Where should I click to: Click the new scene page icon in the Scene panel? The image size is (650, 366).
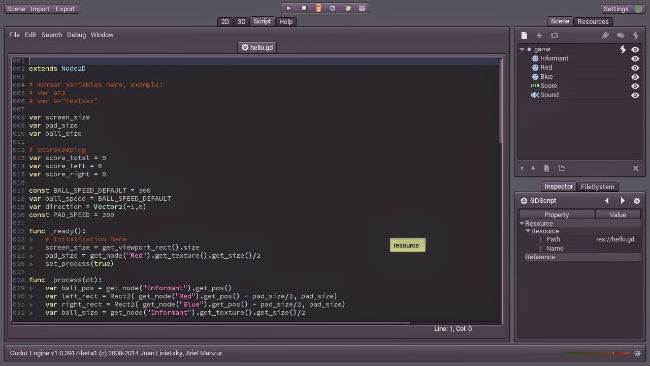[524, 36]
